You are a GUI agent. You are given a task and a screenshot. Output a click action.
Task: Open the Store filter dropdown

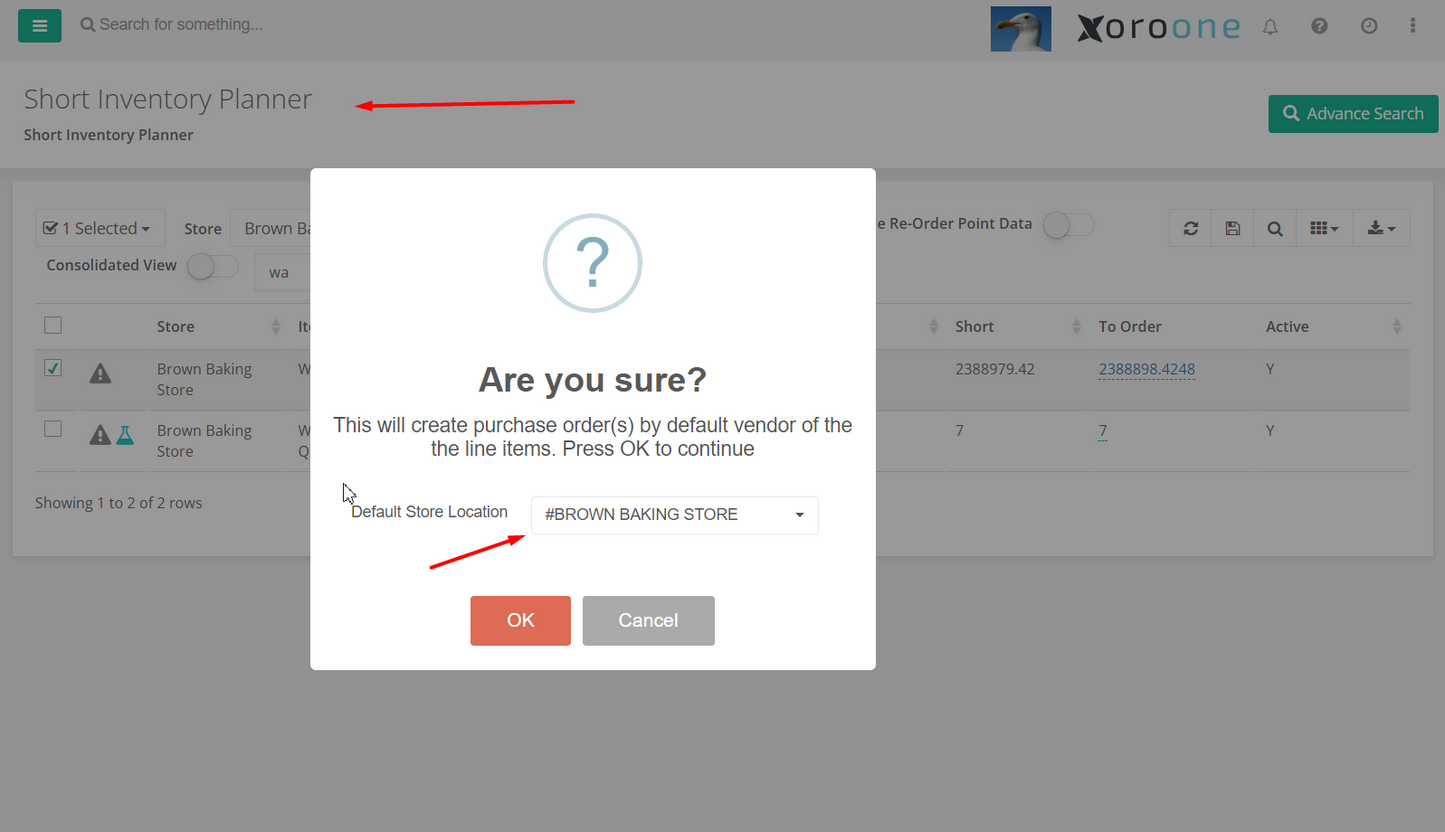271,228
